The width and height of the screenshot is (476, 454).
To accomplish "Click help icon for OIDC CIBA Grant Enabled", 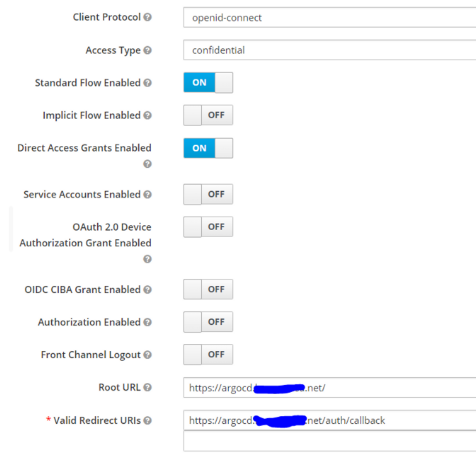I will point(147,290).
